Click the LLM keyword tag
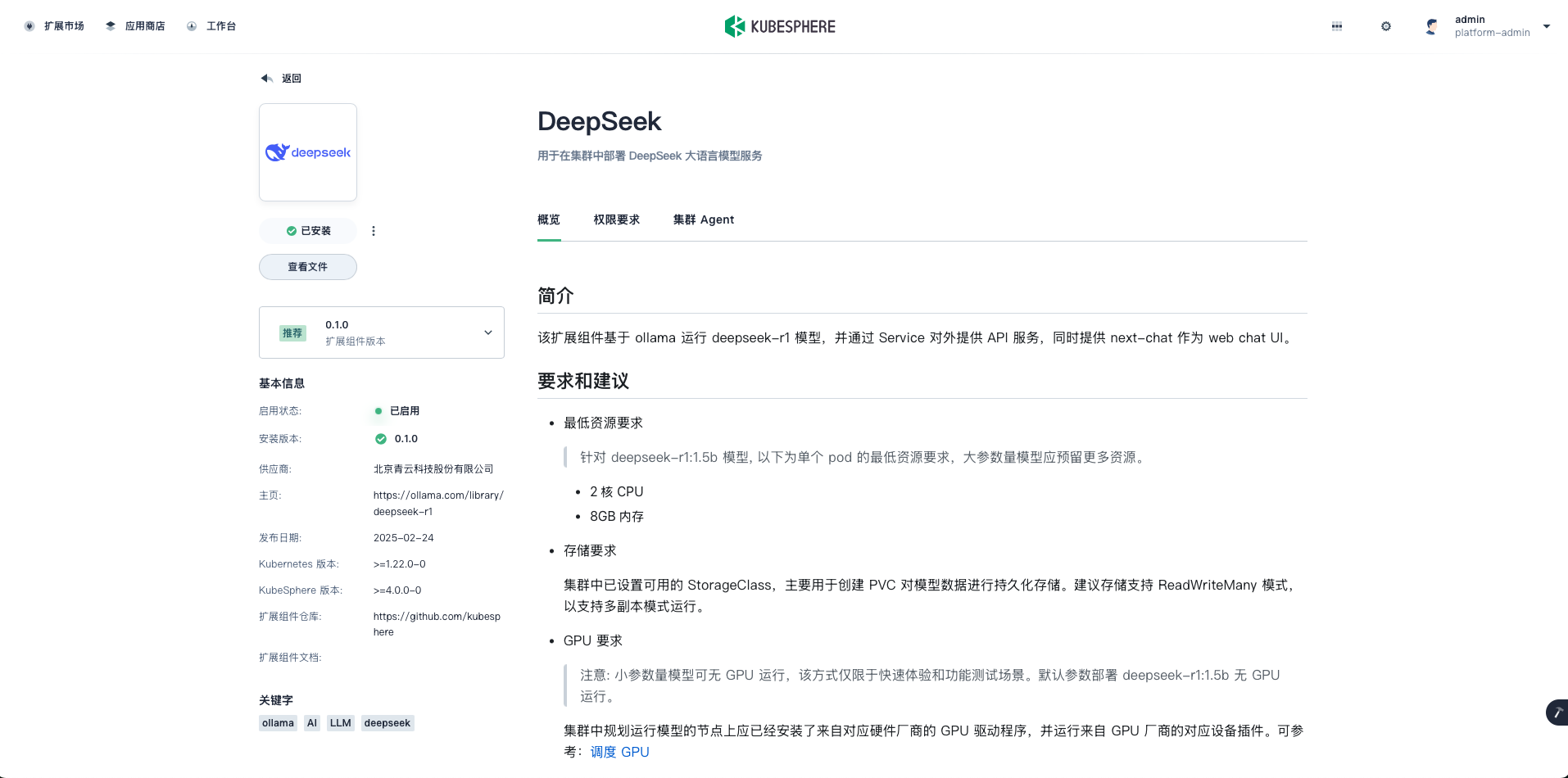 341,723
